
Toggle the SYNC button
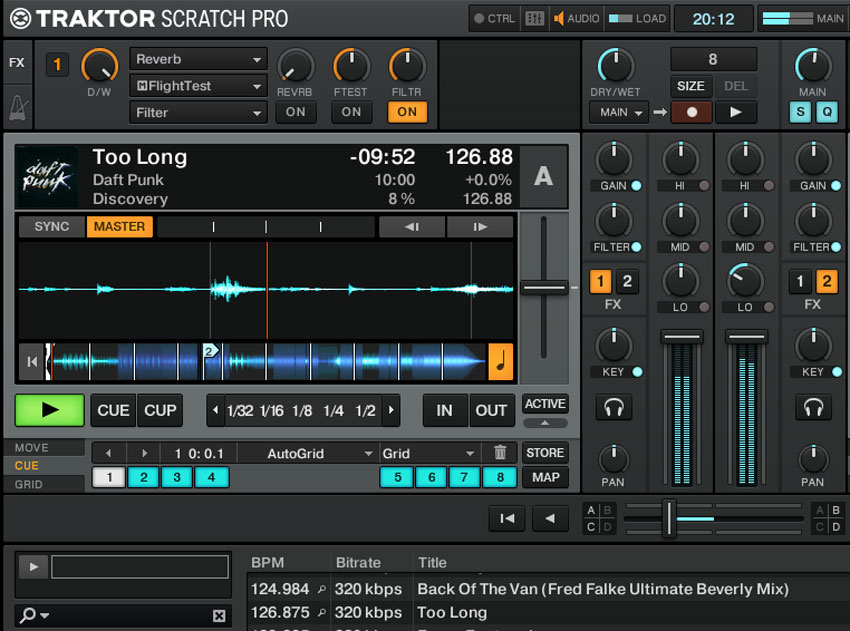click(52, 227)
